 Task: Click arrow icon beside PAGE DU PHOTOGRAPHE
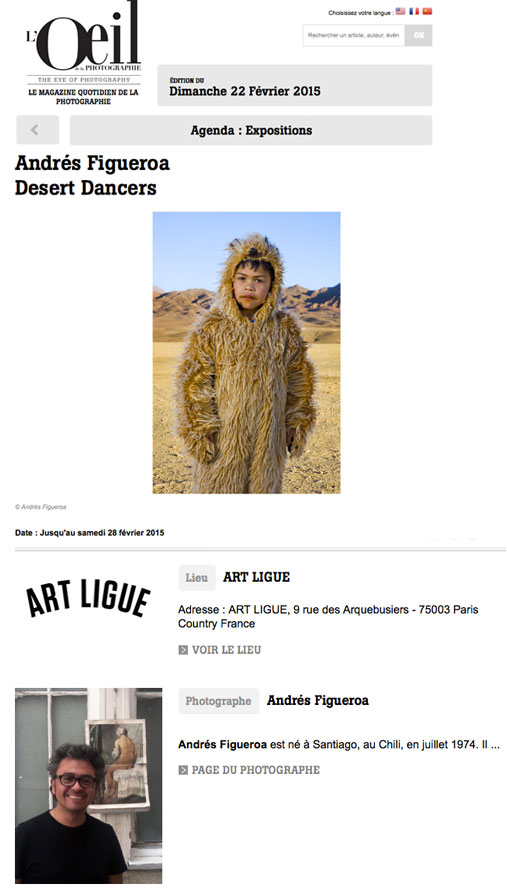pyautogui.click(x=183, y=770)
